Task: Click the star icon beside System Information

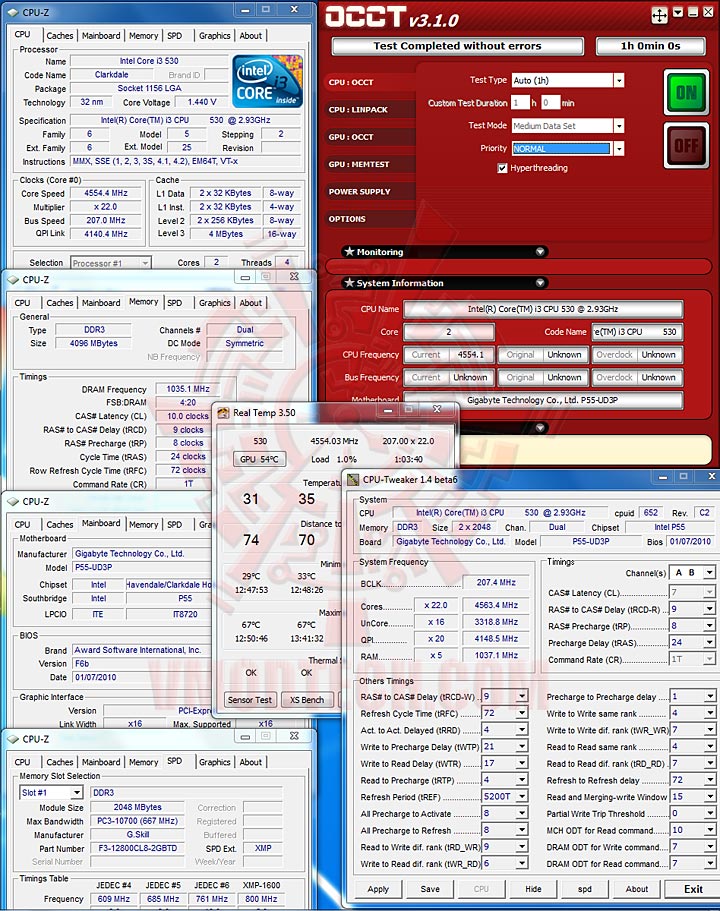Action: [x=349, y=283]
